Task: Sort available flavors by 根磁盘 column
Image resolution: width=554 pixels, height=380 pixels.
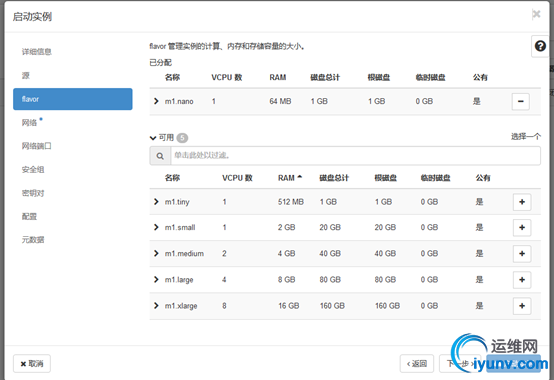Action: coord(385,178)
